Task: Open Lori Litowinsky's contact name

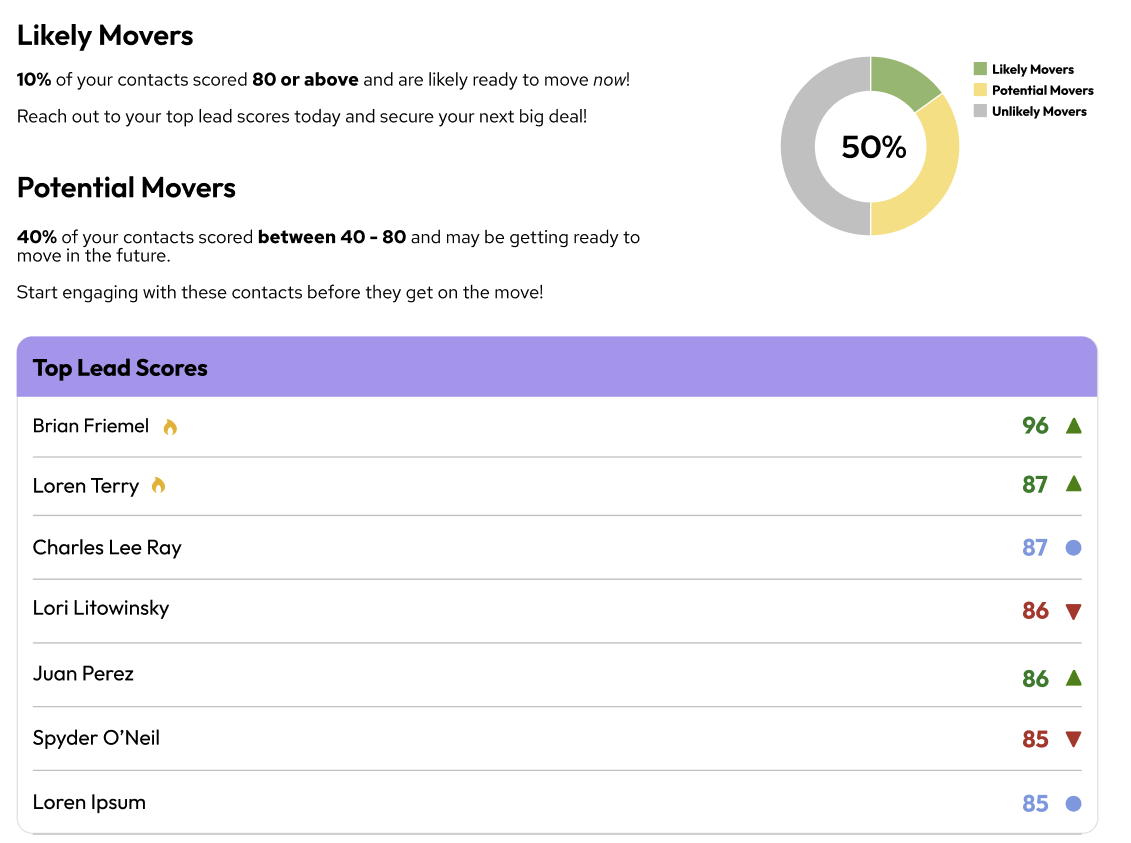Action: 101,608
